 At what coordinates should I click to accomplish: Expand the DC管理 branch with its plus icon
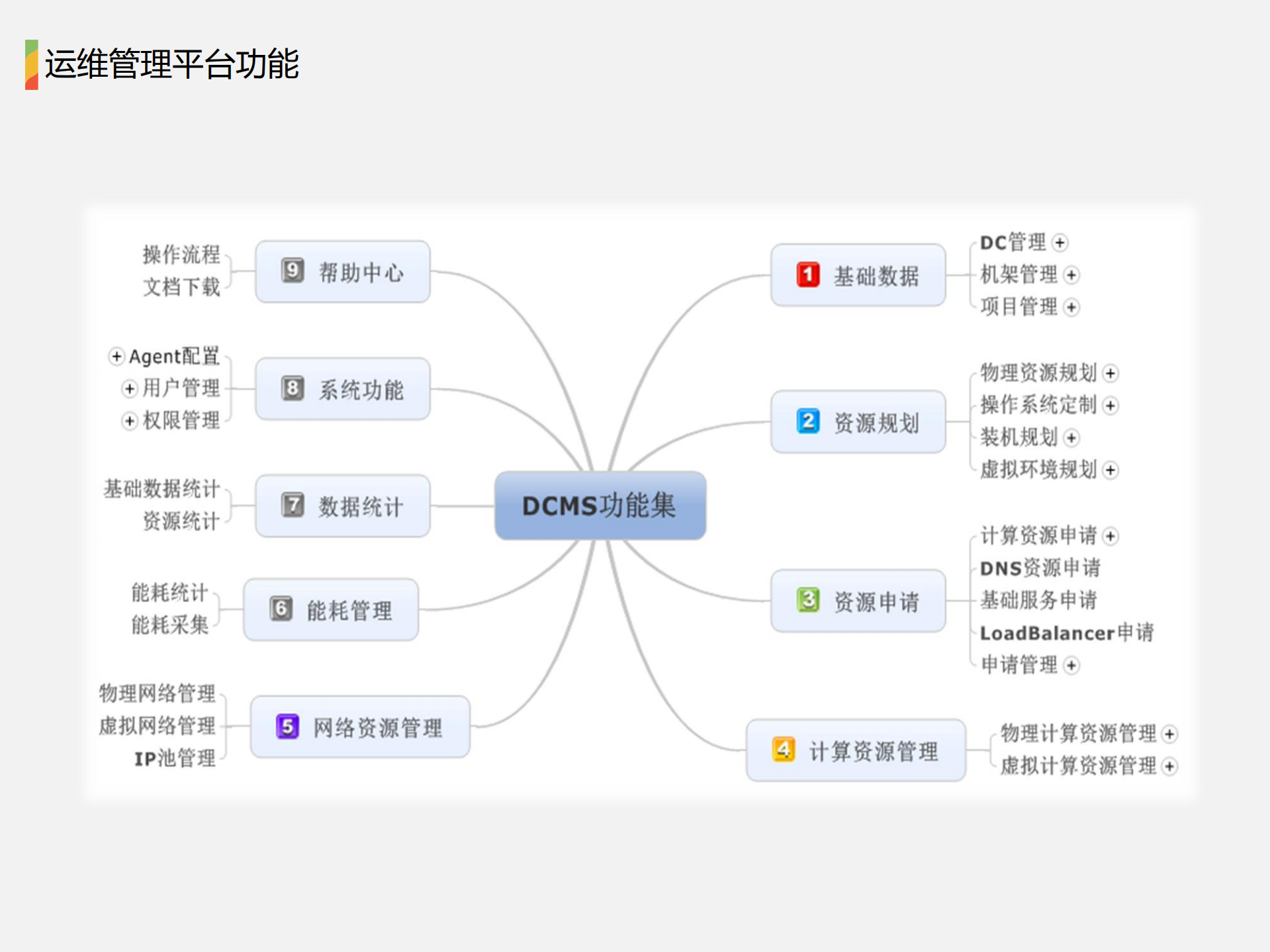1062,243
